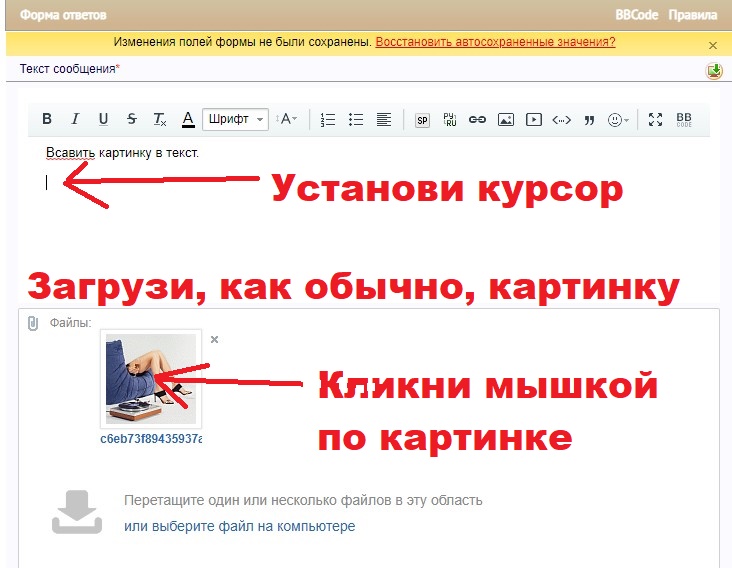Click the remove formatting icon
This screenshot has height=568, width=732.
pyautogui.click(x=160, y=119)
